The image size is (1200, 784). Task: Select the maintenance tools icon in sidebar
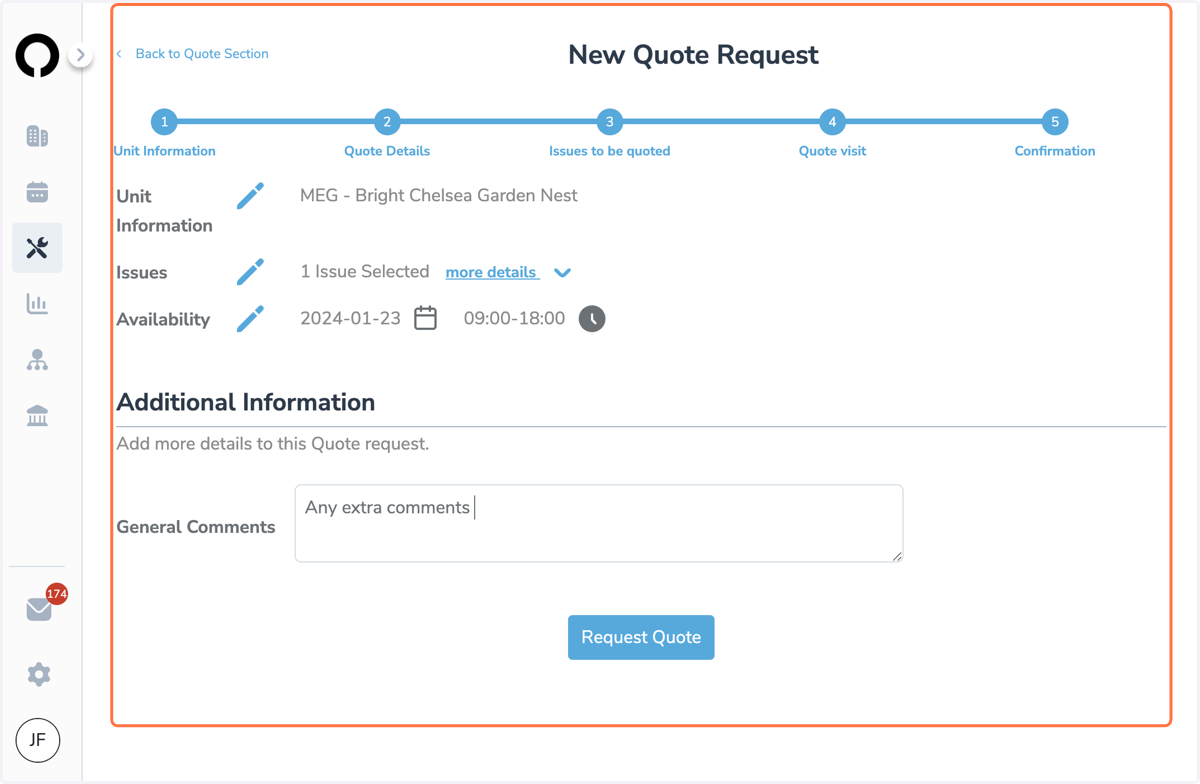pyautogui.click(x=37, y=248)
